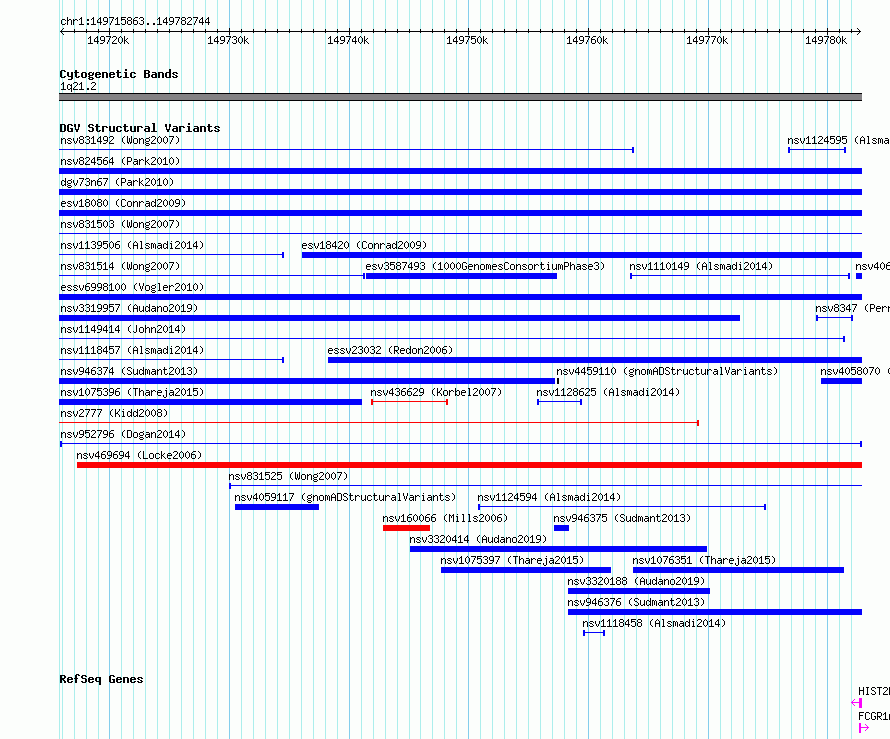Click nsv2777 (Kidd2008) label
The height and width of the screenshot is (739, 890).
point(114,413)
